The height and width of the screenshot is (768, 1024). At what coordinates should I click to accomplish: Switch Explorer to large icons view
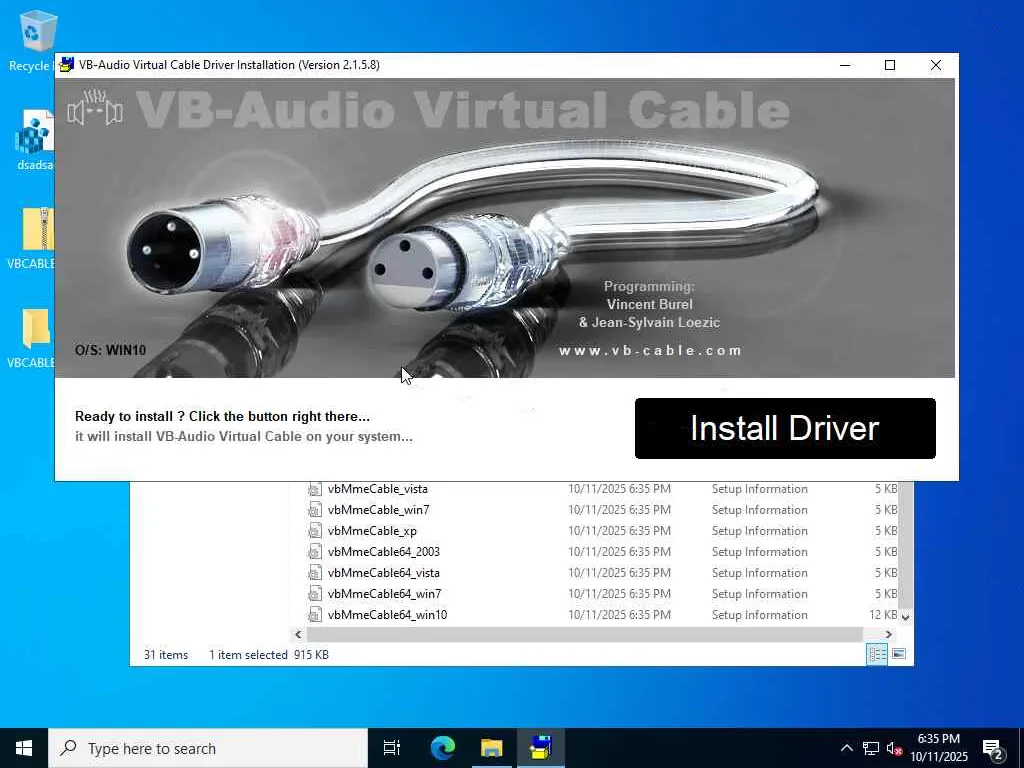click(x=899, y=654)
